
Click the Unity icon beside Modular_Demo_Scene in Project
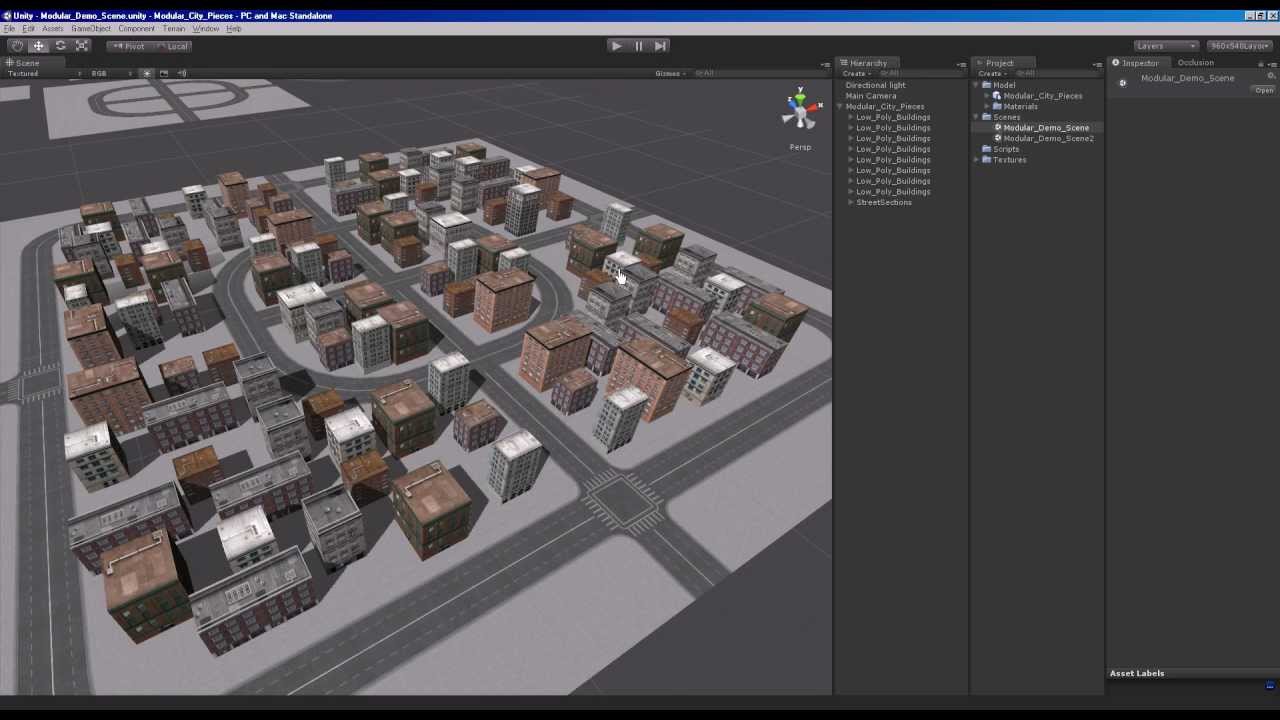[x=998, y=128]
